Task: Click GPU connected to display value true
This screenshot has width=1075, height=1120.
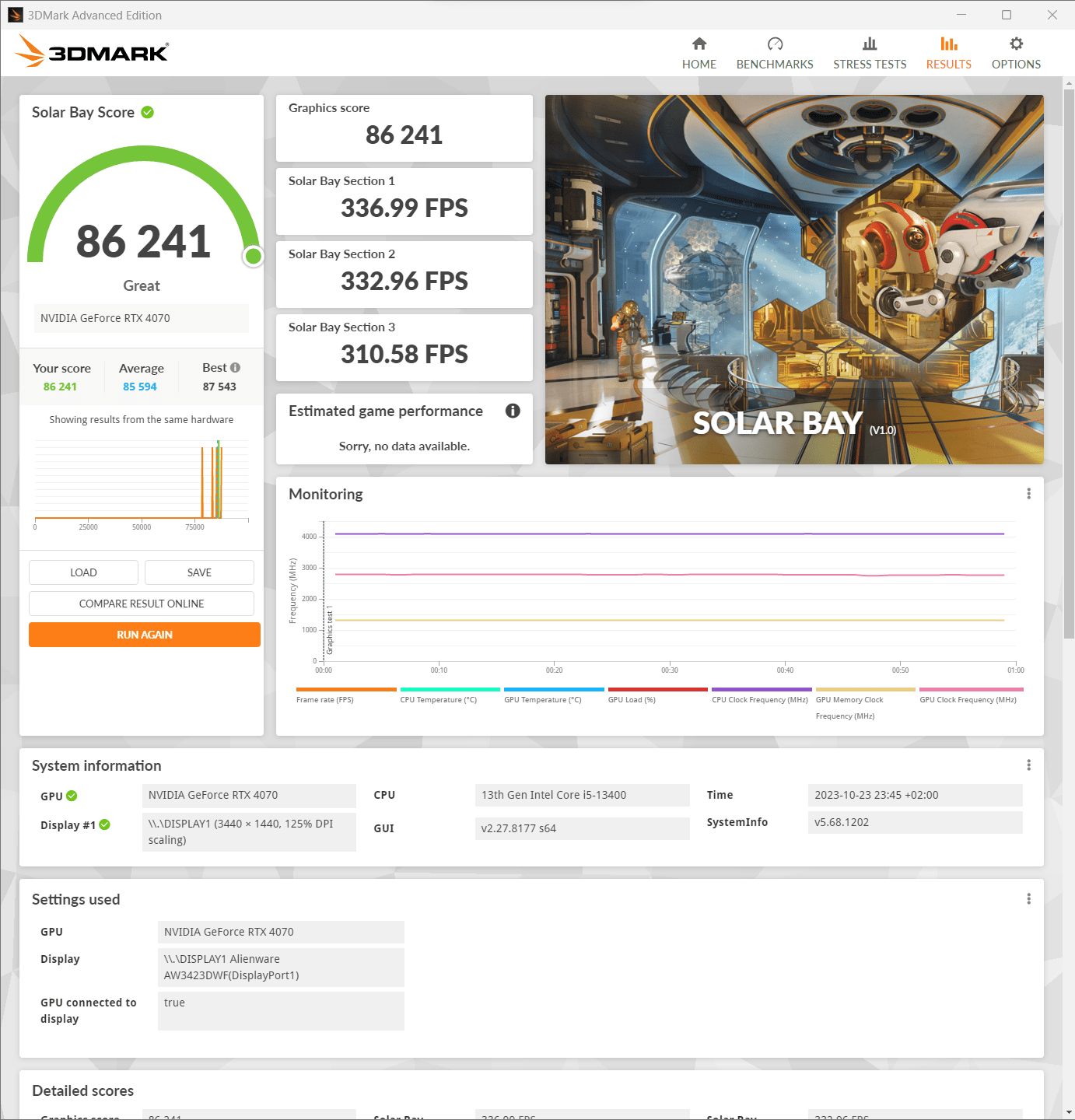Action: coord(281,1011)
